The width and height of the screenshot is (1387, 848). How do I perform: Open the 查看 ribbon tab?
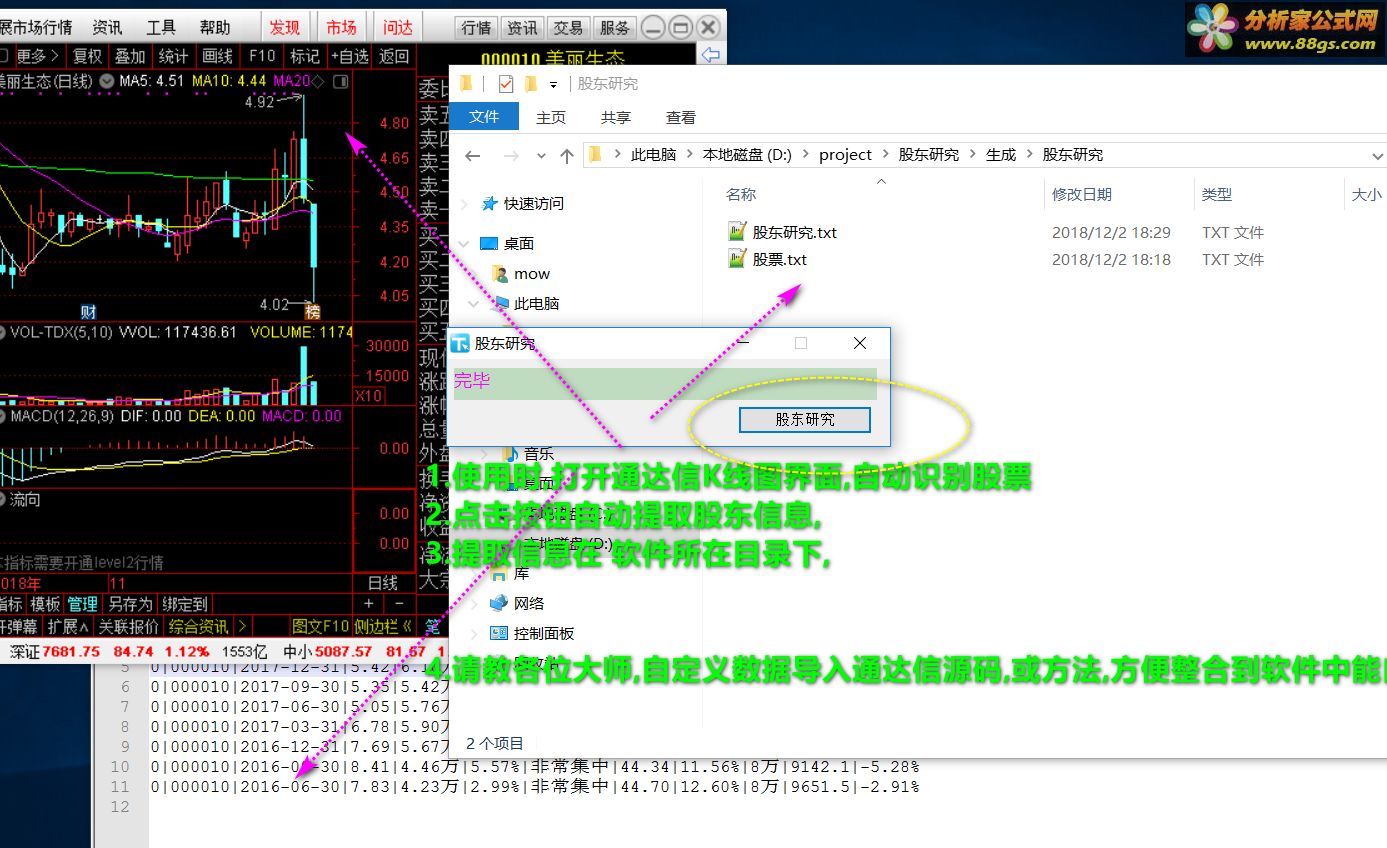[681, 117]
